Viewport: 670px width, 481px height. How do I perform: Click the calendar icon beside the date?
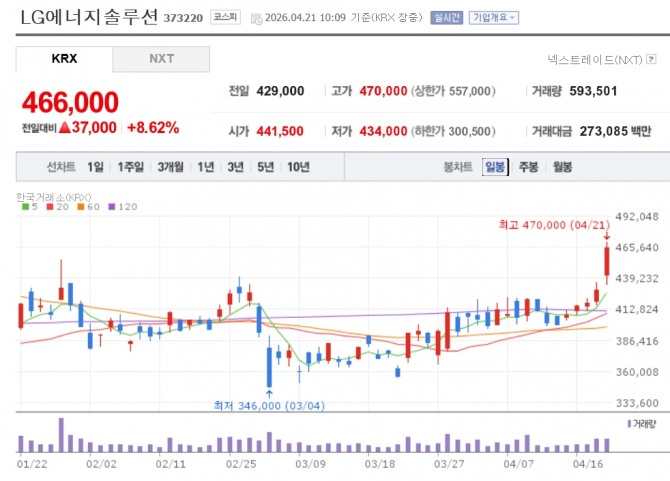[256, 19]
